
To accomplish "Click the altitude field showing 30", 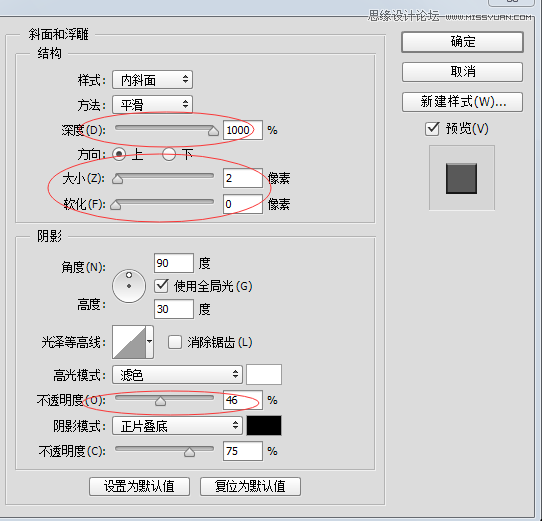I will [x=174, y=309].
